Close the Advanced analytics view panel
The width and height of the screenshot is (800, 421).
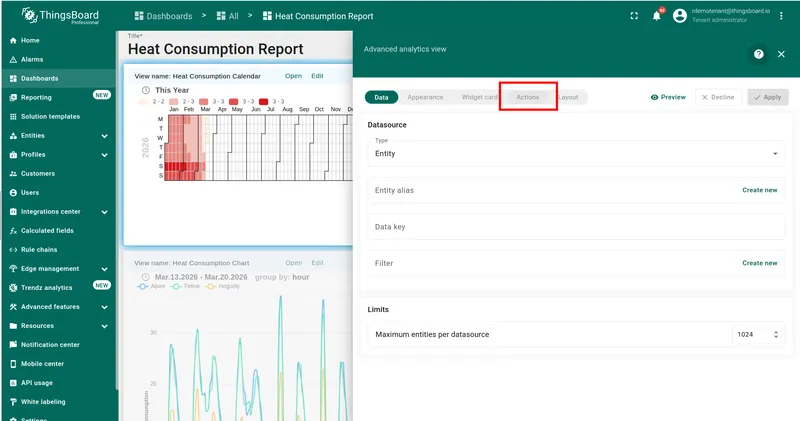click(781, 54)
